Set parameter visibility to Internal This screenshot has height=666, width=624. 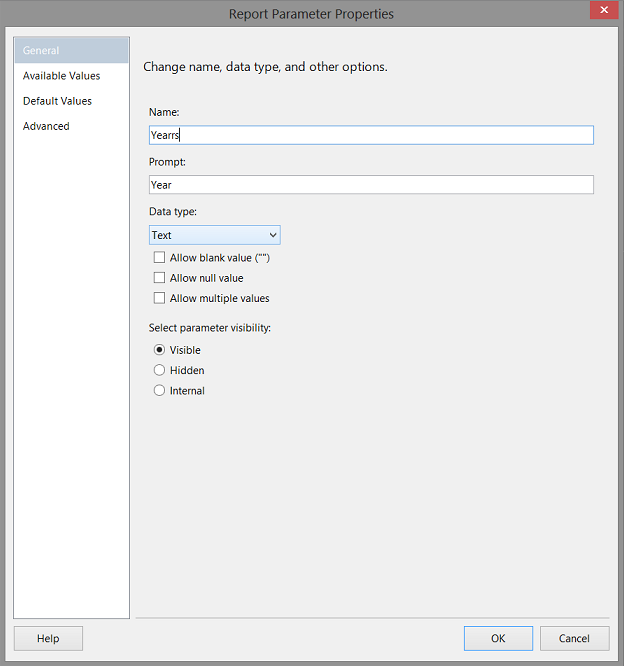click(x=159, y=391)
